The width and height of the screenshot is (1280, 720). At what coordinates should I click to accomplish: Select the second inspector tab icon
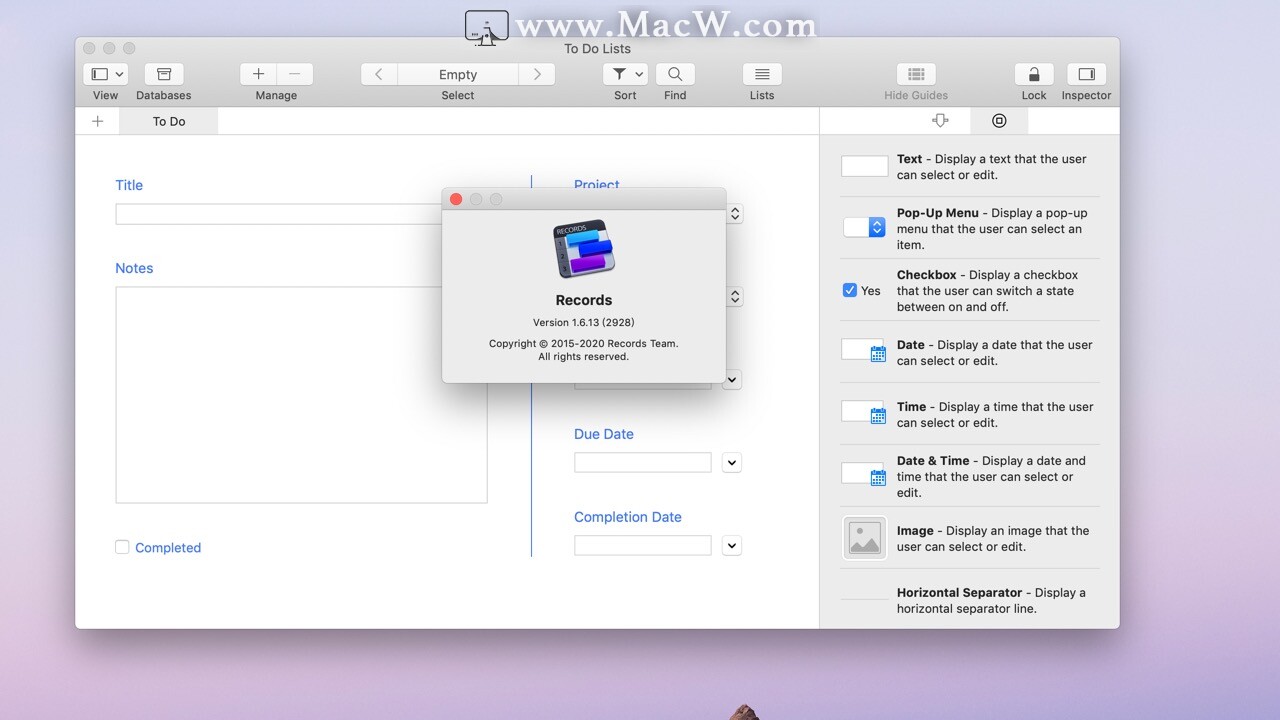click(999, 120)
